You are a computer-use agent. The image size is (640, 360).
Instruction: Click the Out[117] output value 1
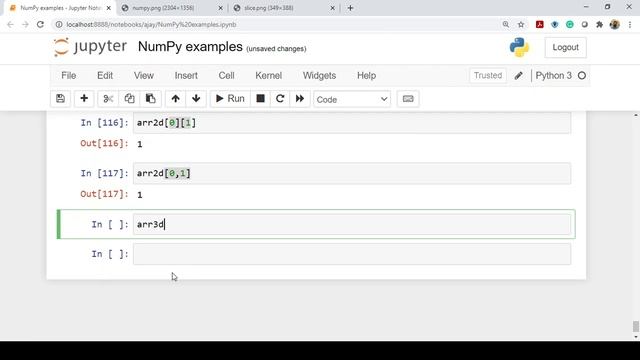coord(140,195)
